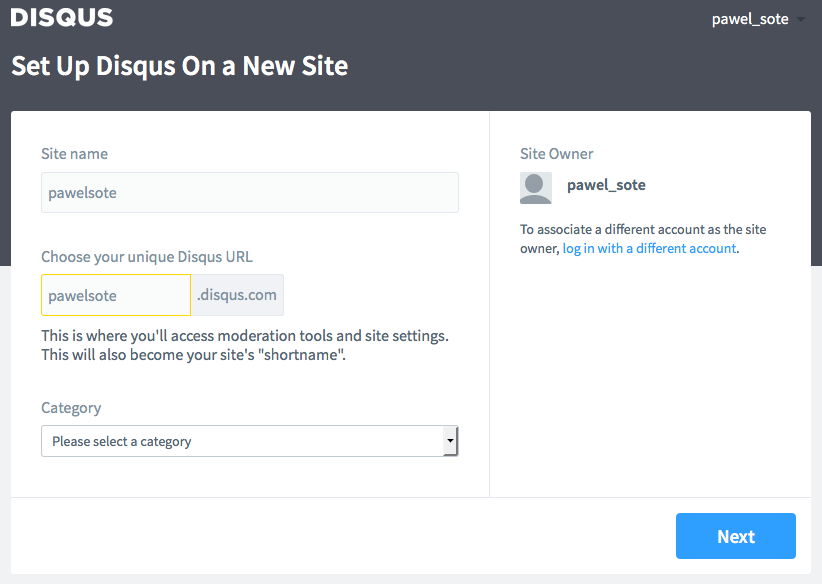822x584 pixels.
Task: Click the "To associate a different account" text
Action: 643,230
